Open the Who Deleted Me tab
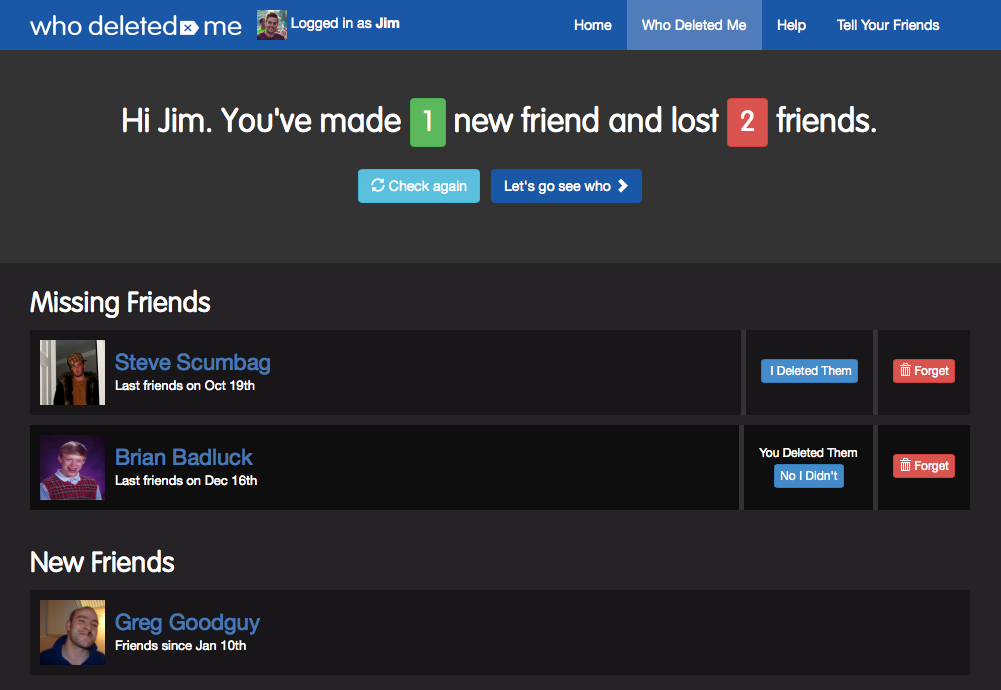 (x=694, y=25)
